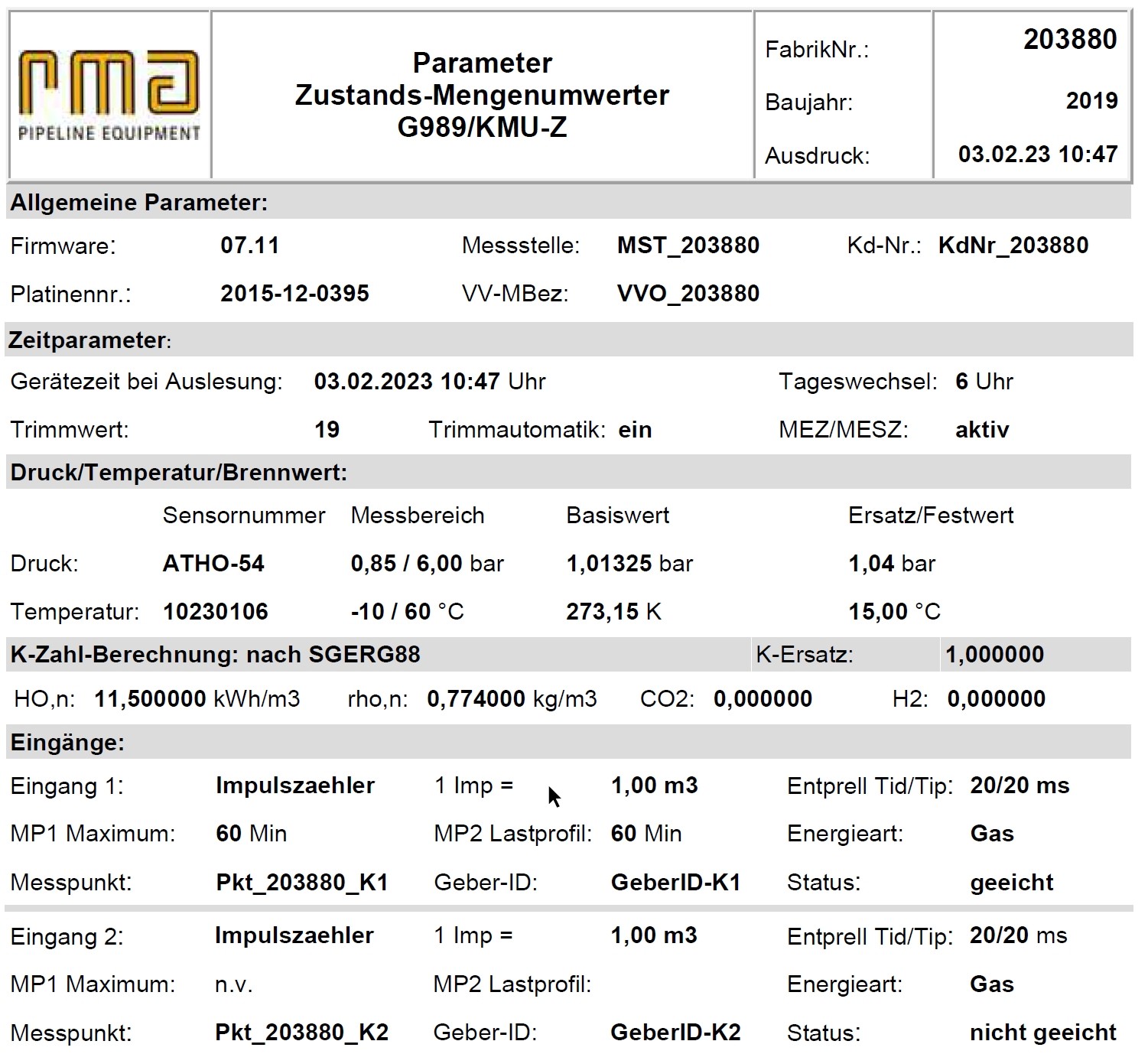Click Eingang 1 pulse value 1,00 m3
This screenshot has height=1054, width=1148.
tap(655, 786)
